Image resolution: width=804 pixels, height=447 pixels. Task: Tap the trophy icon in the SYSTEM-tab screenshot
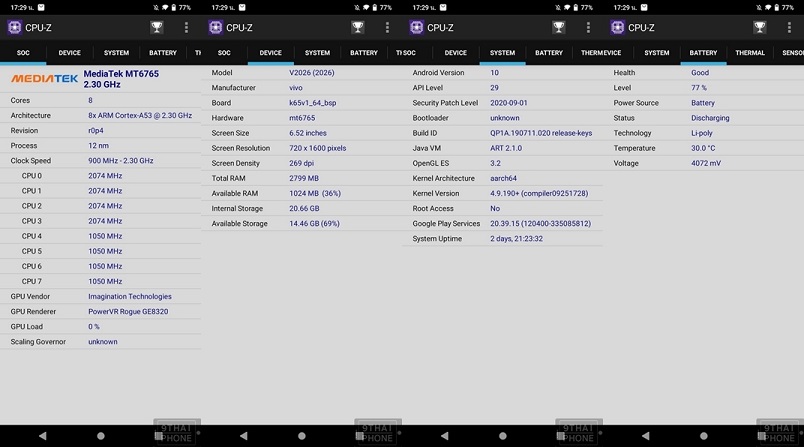point(558,27)
